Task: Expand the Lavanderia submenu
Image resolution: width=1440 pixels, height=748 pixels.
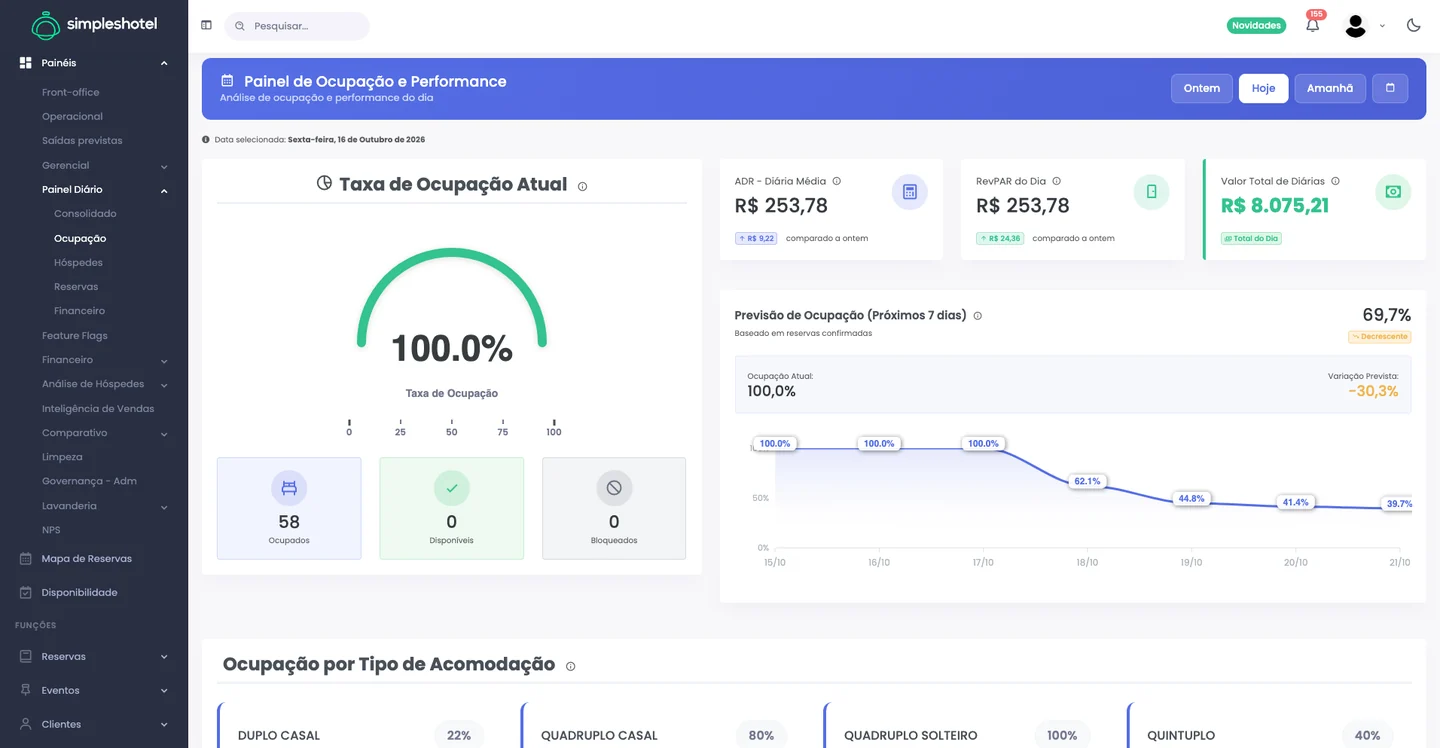Action: tap(164, 507)
